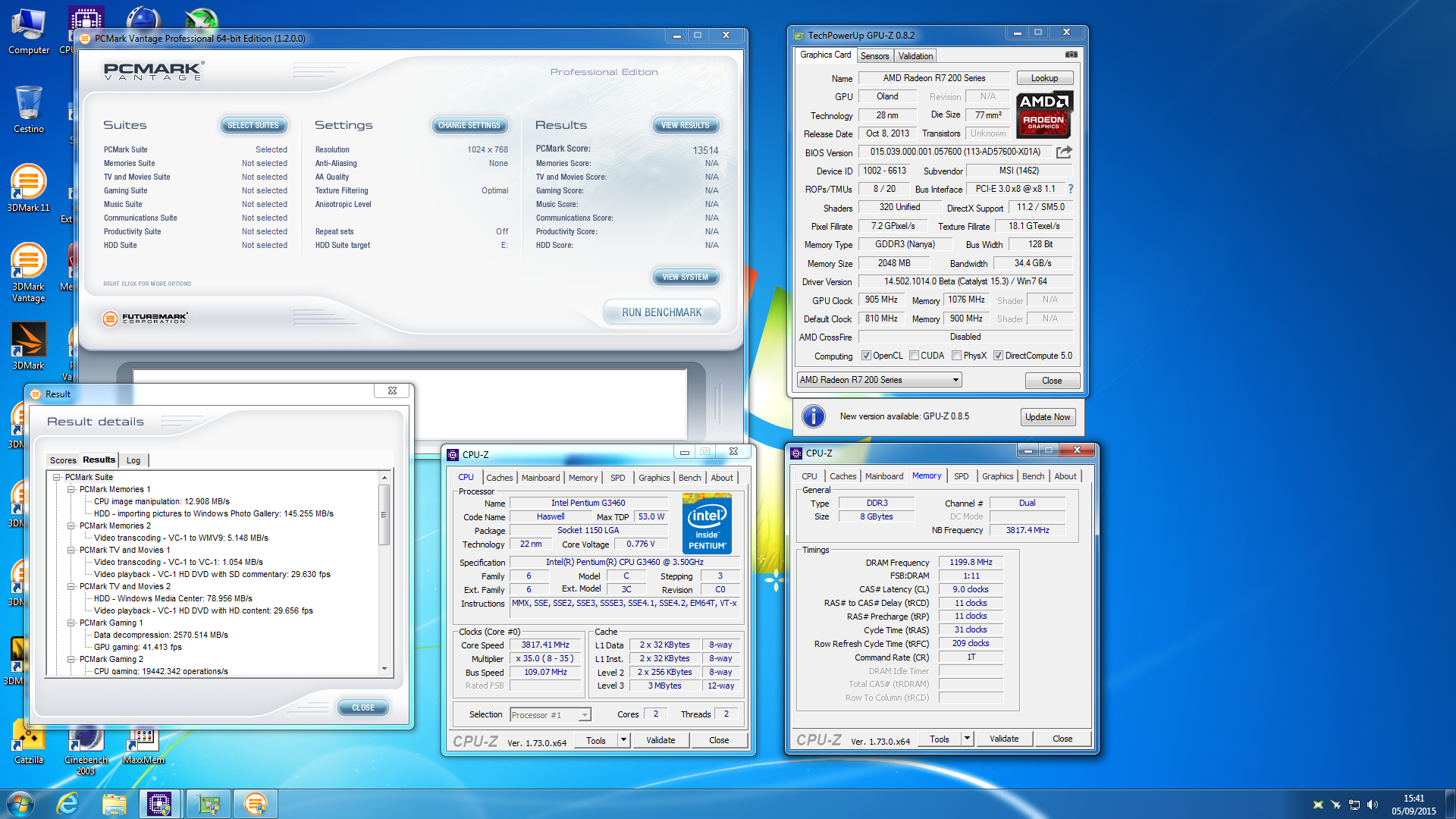Switch to CPU-Z in the taskbar
The width and height of the screenshot is (1456, 819).
159,804
